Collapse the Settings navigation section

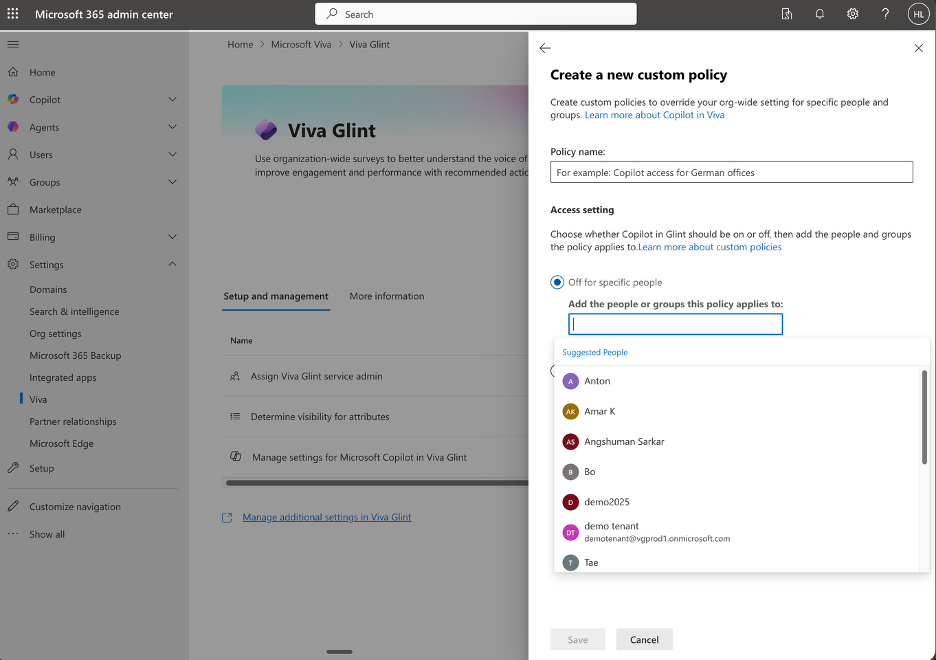pos(171,265)
